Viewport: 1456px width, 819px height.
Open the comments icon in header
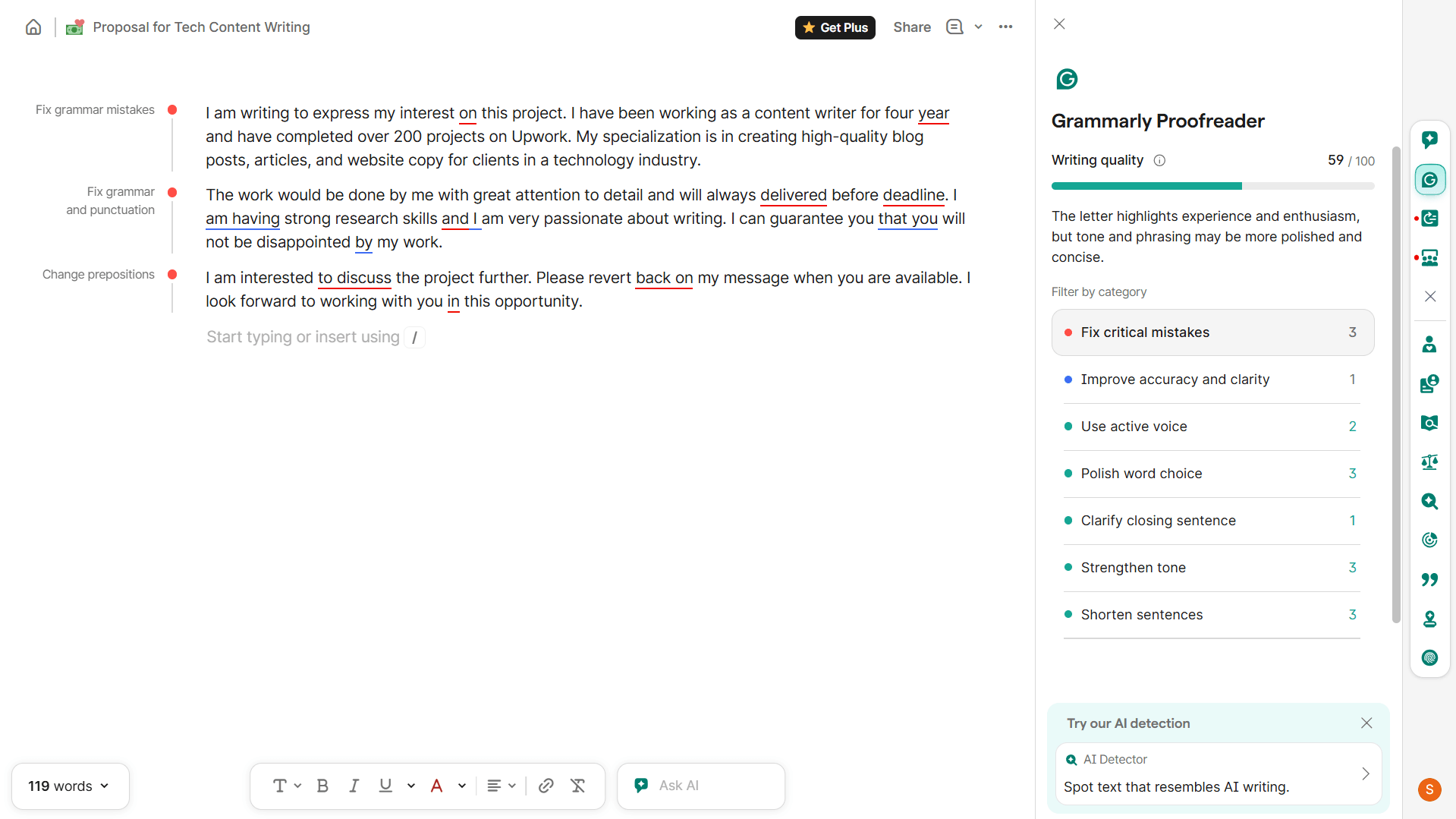(x=954, y=27)
